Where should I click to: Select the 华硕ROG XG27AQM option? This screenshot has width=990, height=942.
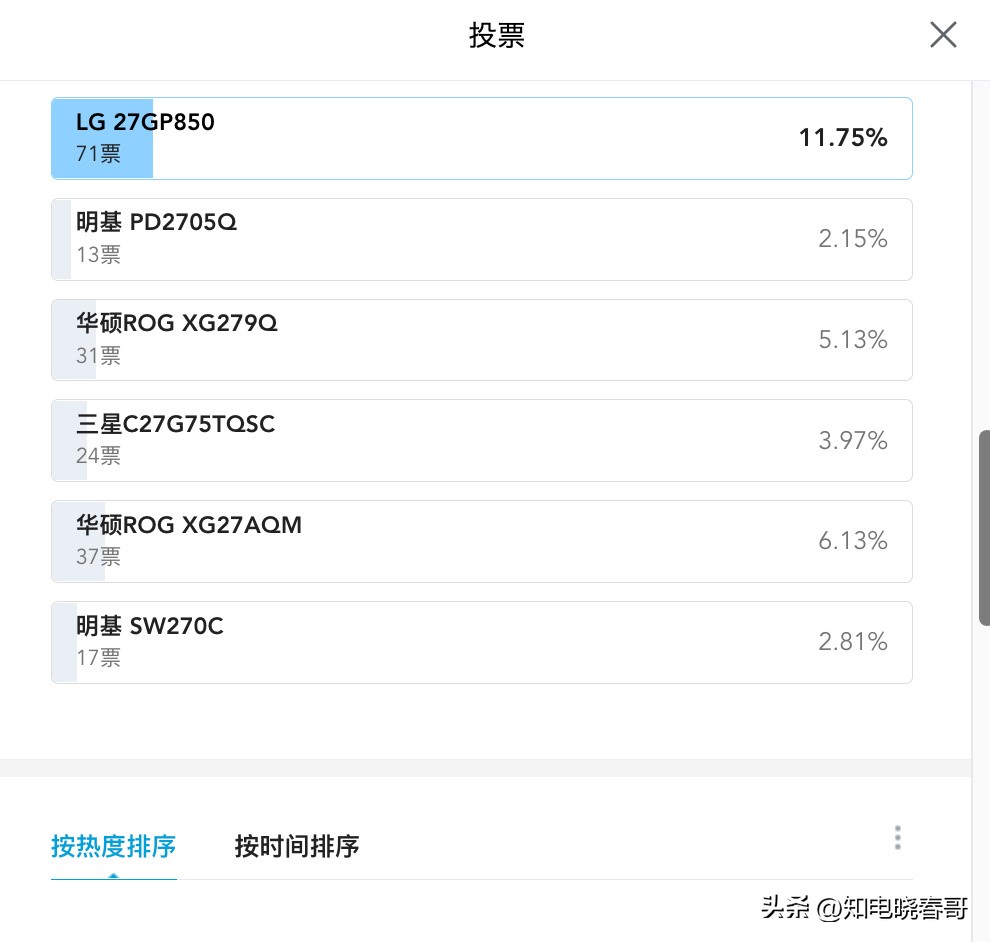click(480, 541)
